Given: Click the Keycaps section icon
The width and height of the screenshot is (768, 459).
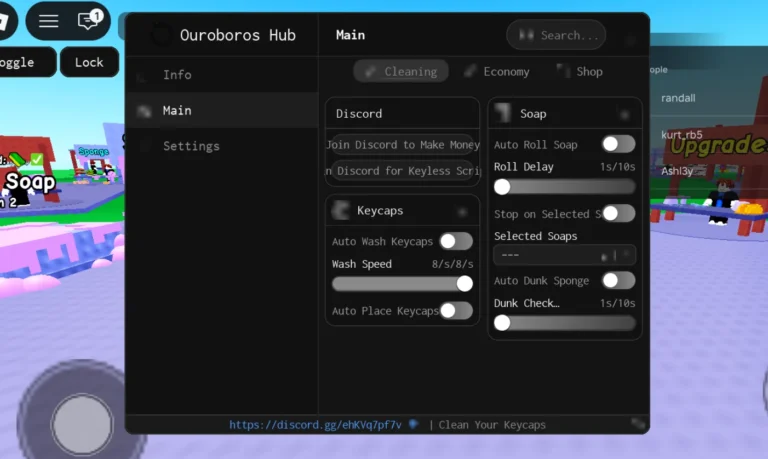Looking at the screenshot, I should click(341, 211).
